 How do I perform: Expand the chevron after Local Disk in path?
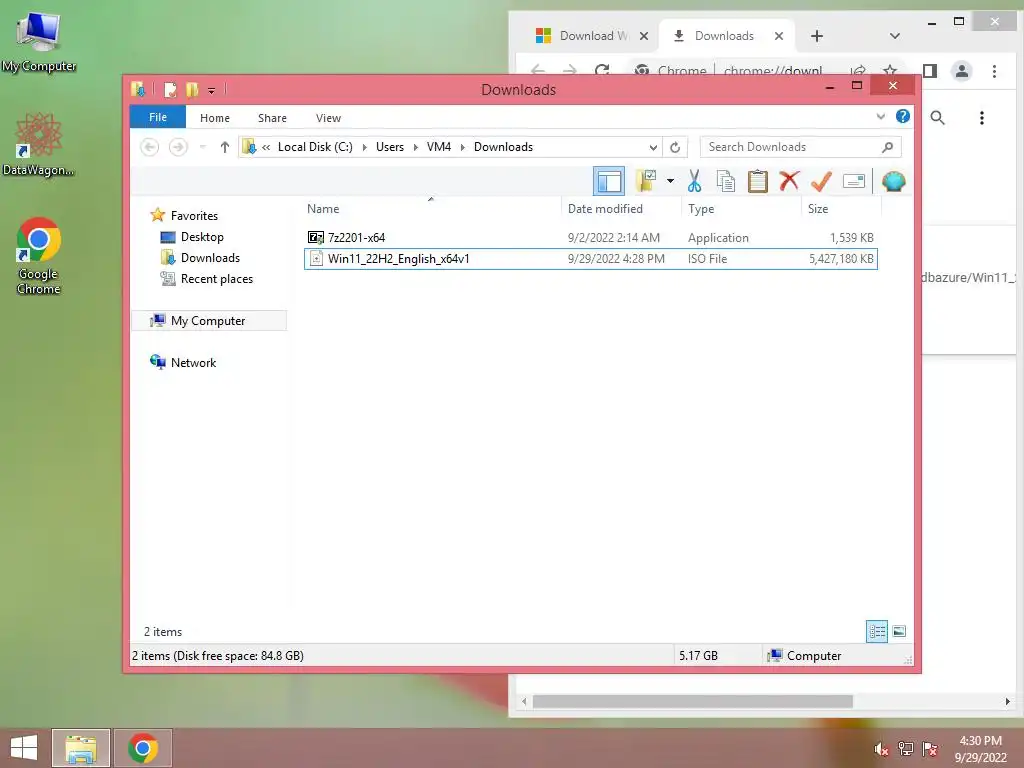(x=364, y=147)
